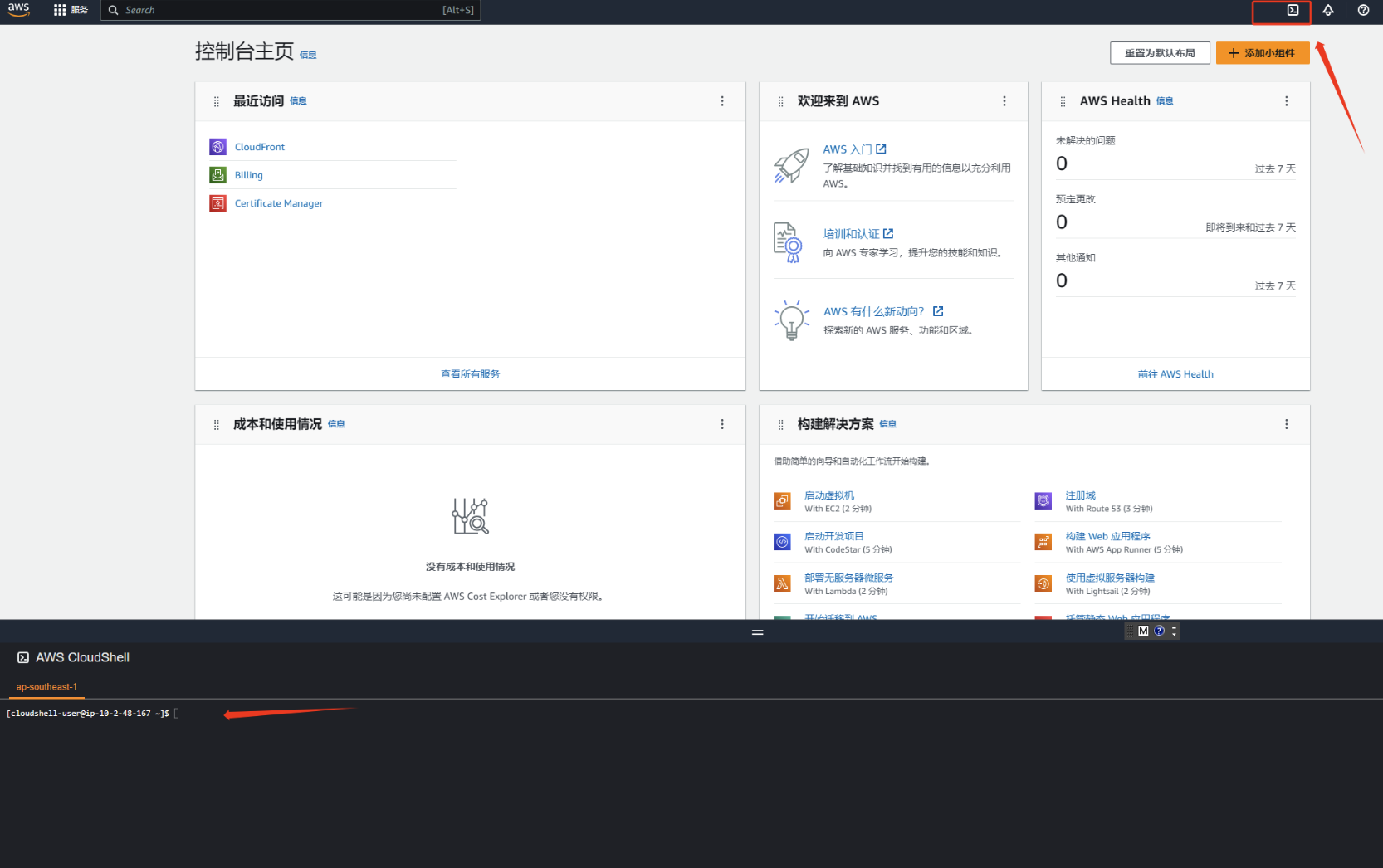
Task: Click the certificate icon for training and certification
Action: point(788,242)
